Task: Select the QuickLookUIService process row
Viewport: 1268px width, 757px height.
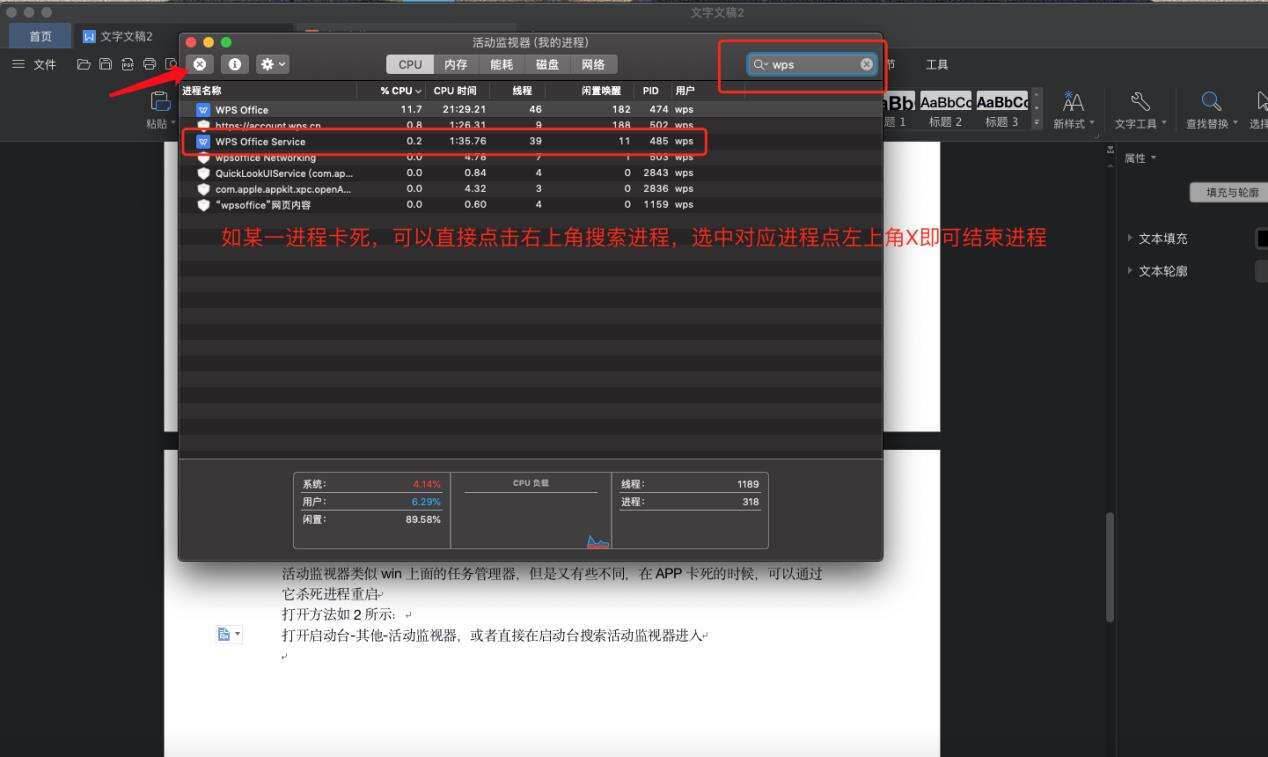Action: pyautogui.click(x=530, y=173)
